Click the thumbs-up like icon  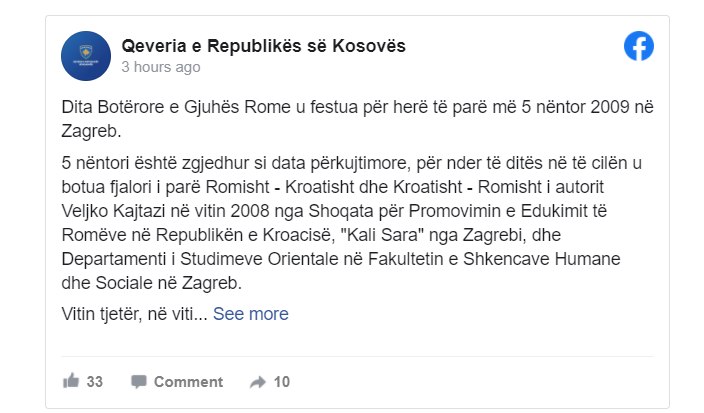click(71, 381)
